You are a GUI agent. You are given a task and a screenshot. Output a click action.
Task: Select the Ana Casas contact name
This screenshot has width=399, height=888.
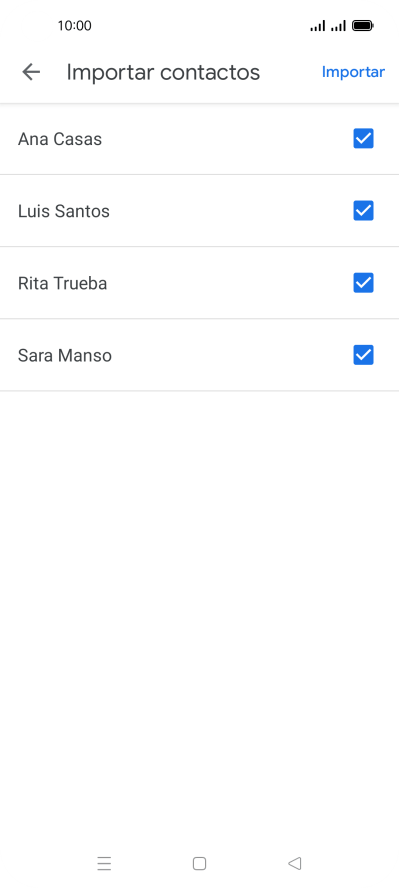(x=60, y=139)
